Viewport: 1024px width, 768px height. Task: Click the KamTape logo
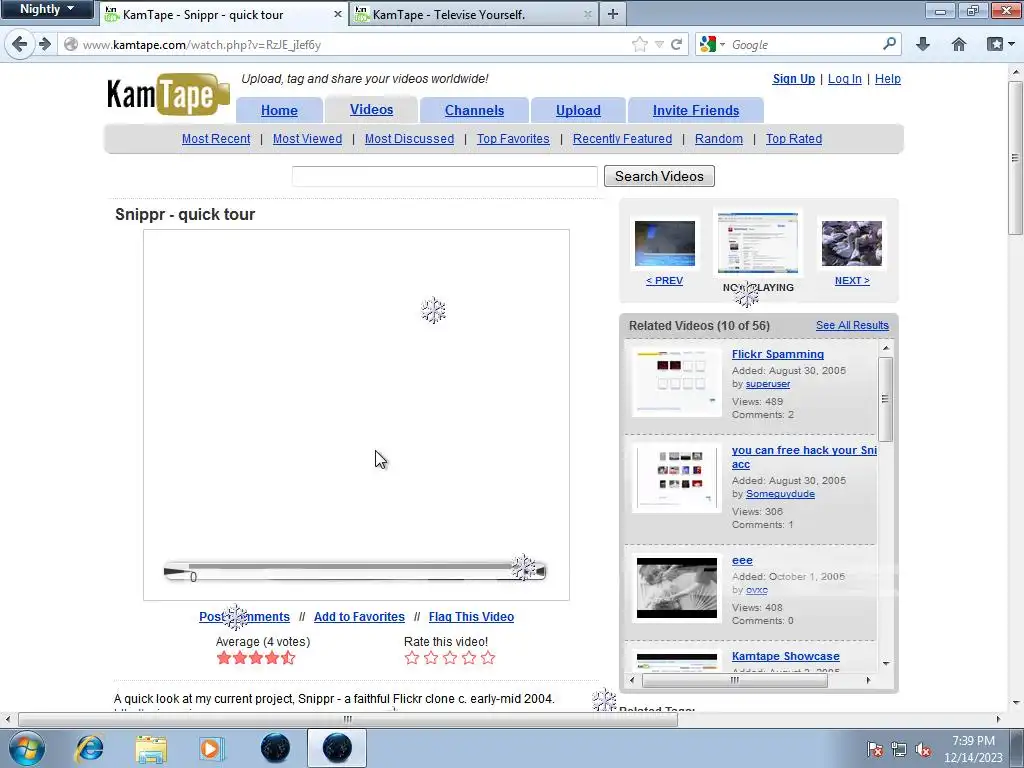click(168, 96)
